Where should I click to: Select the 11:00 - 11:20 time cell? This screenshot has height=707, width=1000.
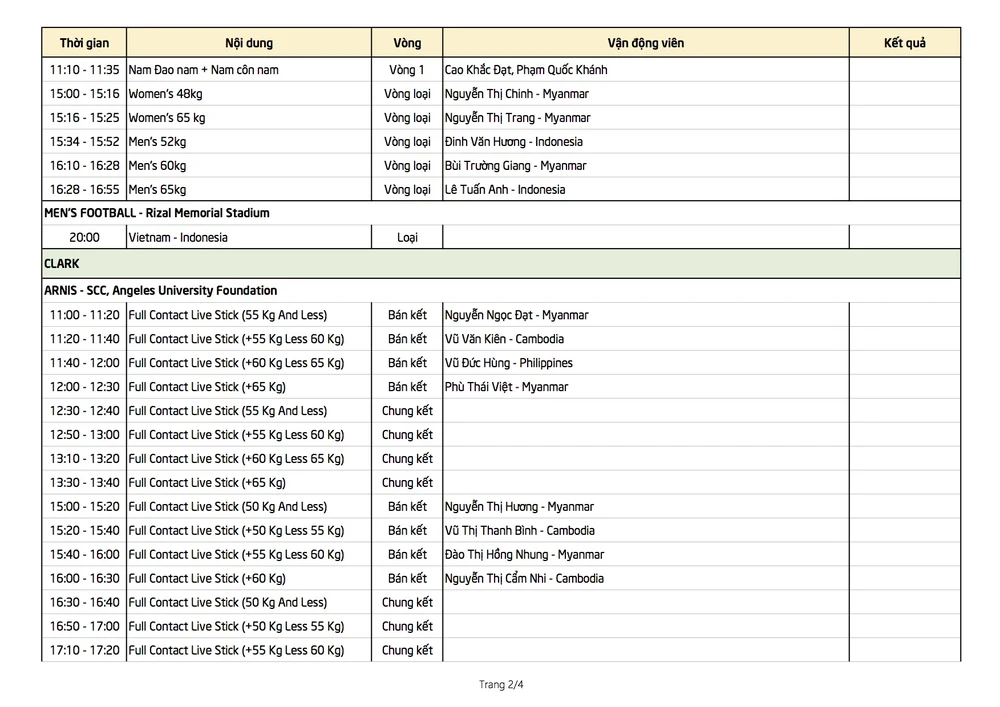[x=84, y=315]
